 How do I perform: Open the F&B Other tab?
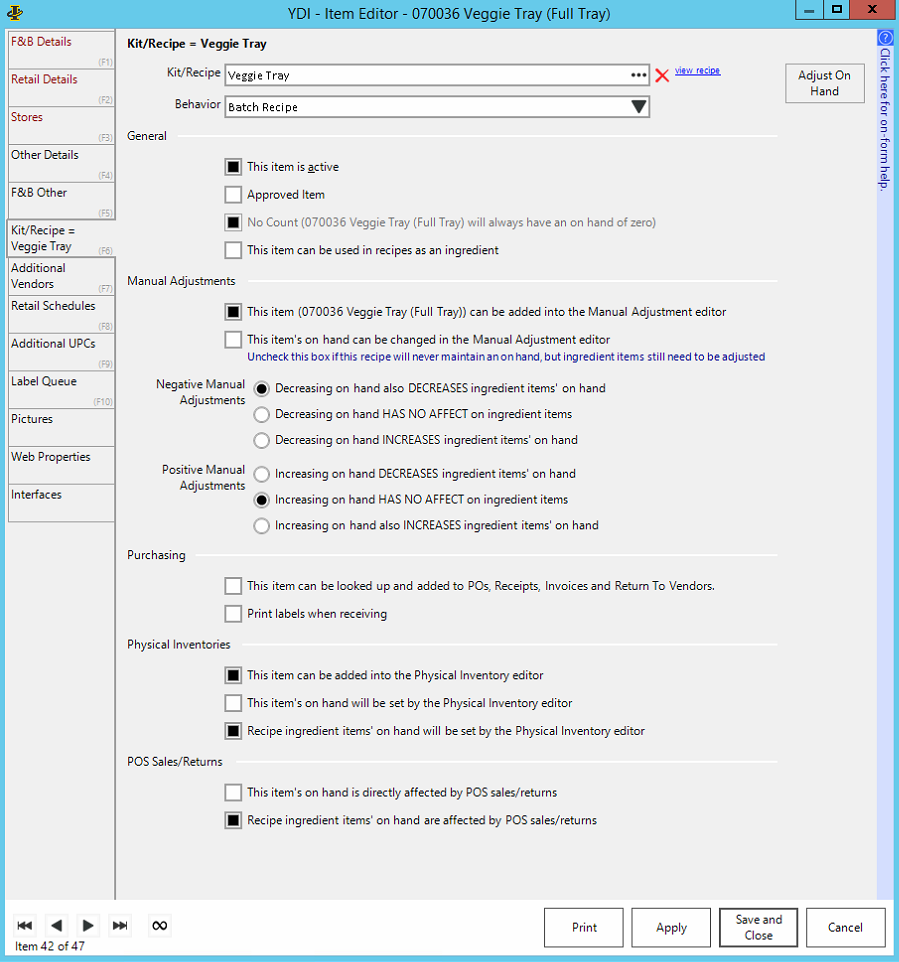point(61,201)
